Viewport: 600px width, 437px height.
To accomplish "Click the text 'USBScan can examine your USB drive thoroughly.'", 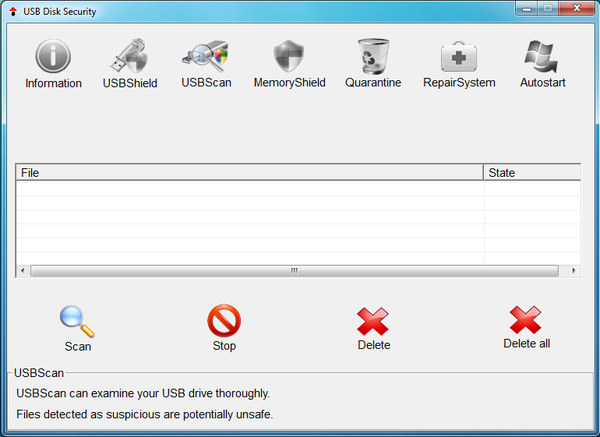I will [x=143, y=393].
